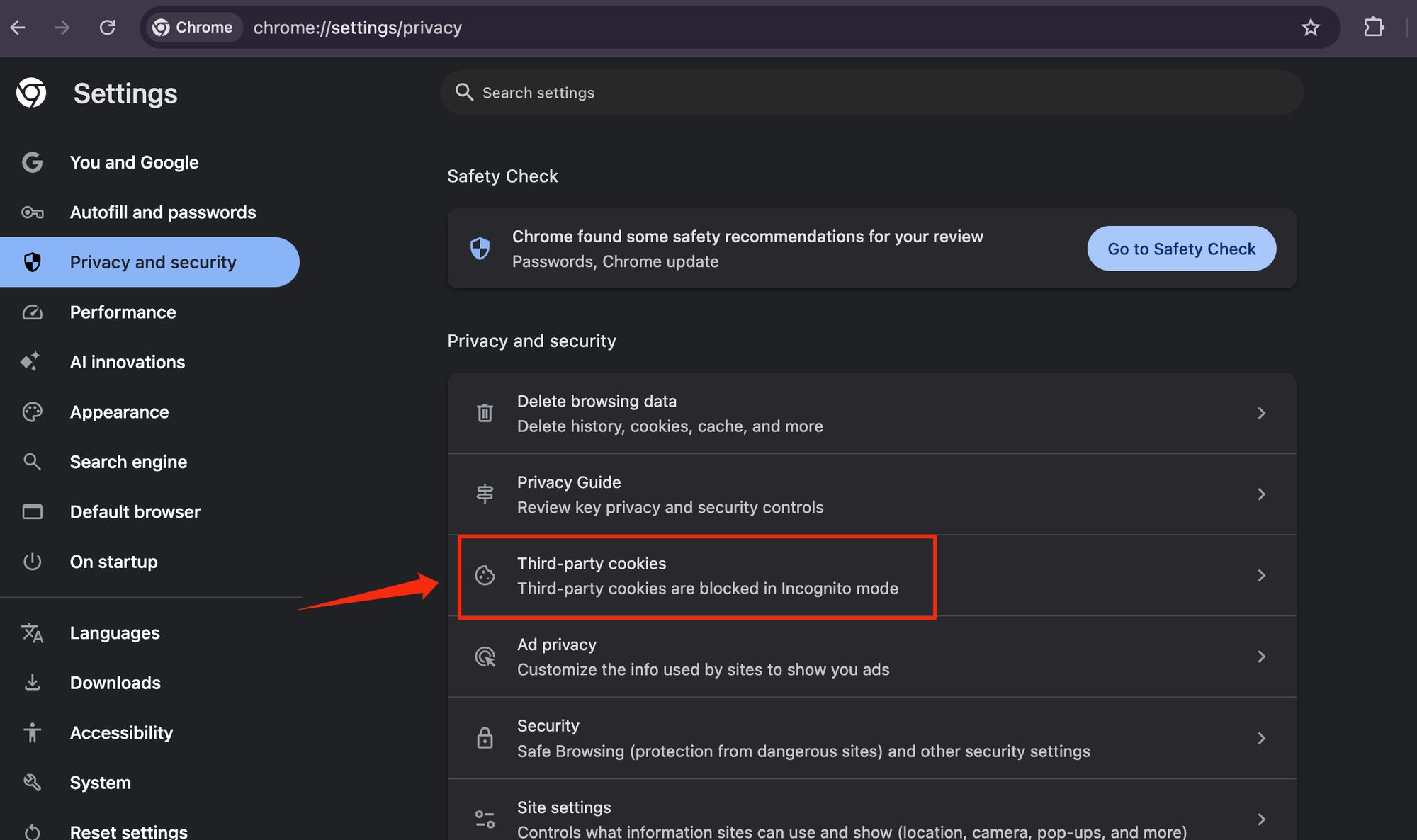Click the back navigation arrow
Screen dimensions: 1417x840
pyautogui.click(x=18, y=28)
